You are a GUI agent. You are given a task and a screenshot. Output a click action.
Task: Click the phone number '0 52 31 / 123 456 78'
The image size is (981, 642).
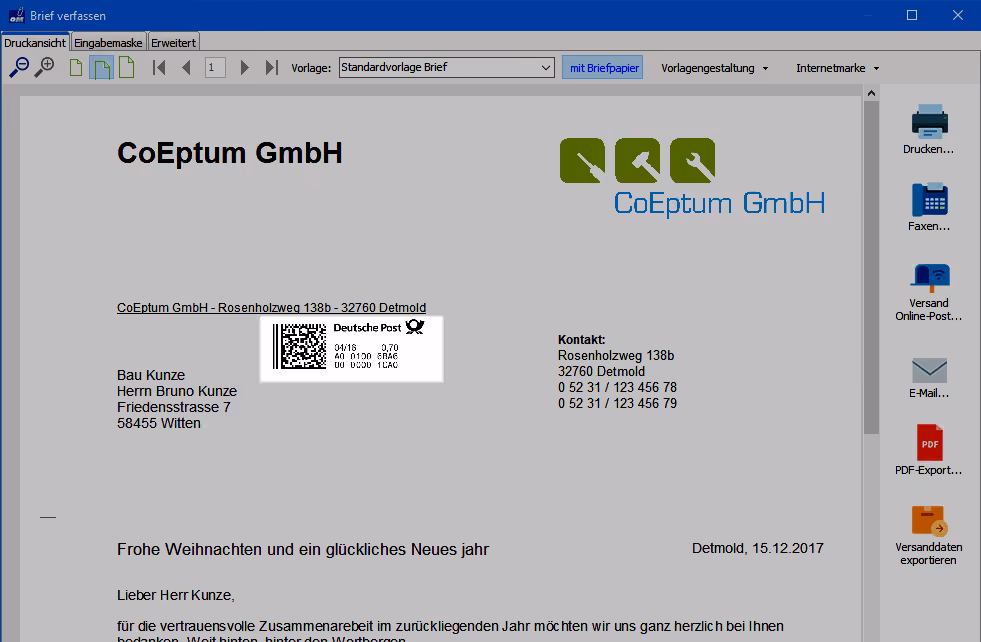tap(618, 387)
